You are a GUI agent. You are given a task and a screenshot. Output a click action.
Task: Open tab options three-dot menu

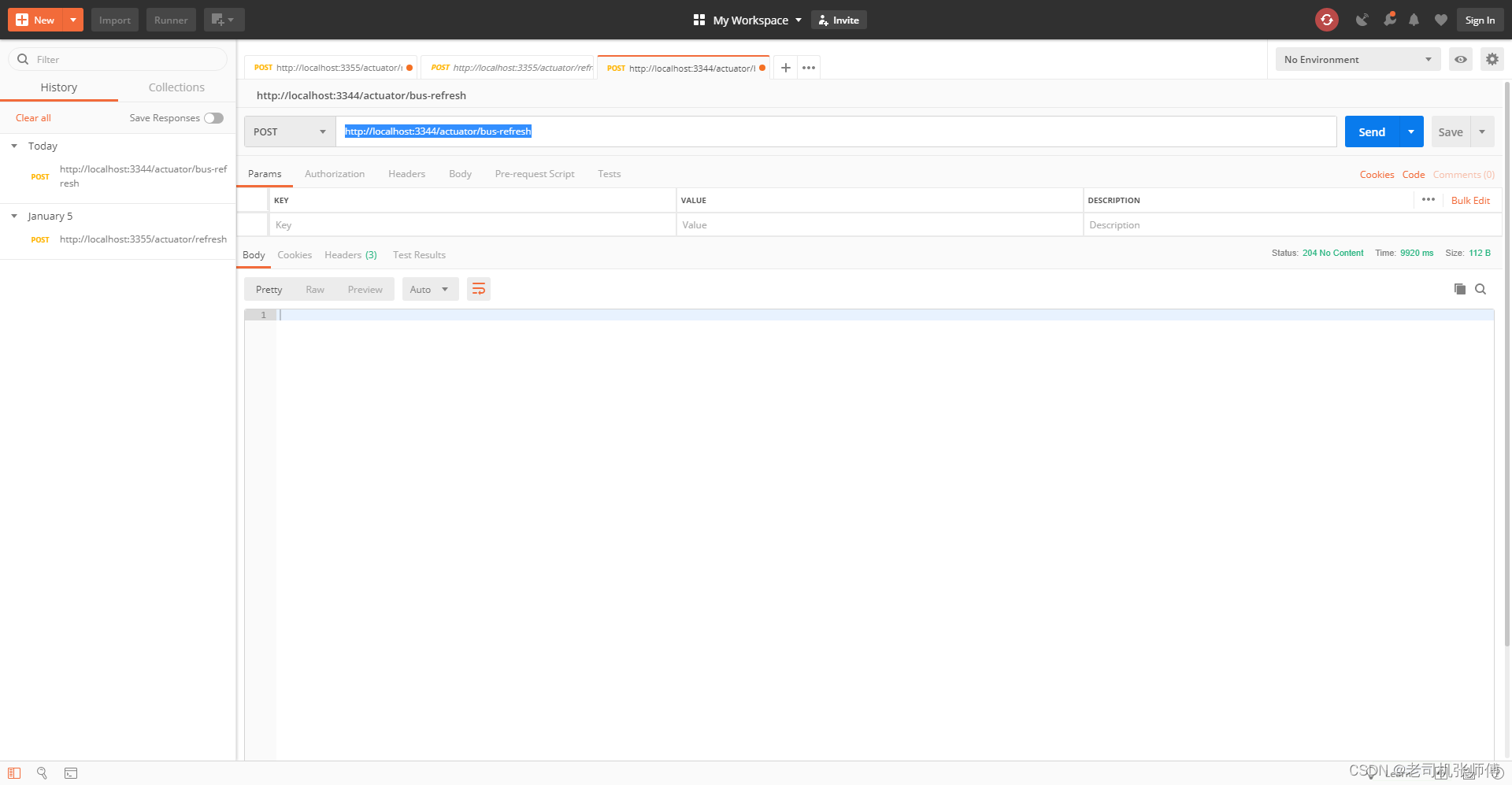[809, 68]
